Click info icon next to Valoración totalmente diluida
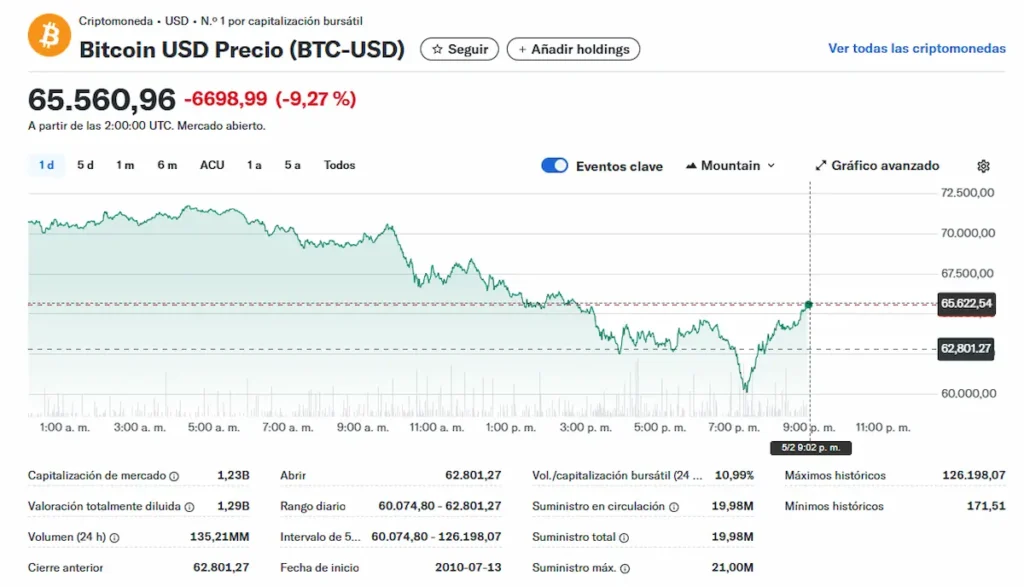 pos(189,507)
